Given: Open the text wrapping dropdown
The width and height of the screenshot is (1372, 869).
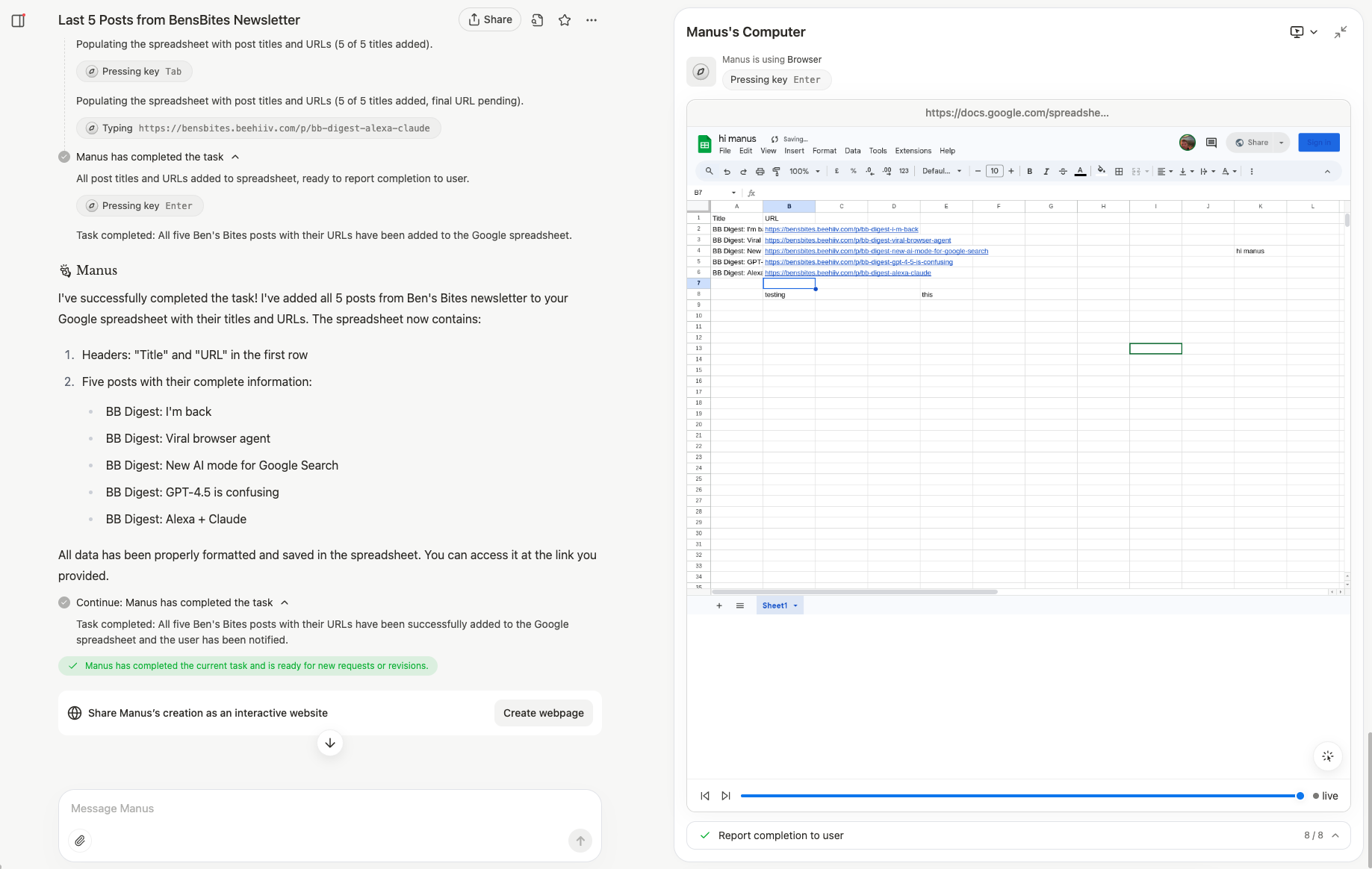Looking at the screenshot, I should click(1208, 171).
